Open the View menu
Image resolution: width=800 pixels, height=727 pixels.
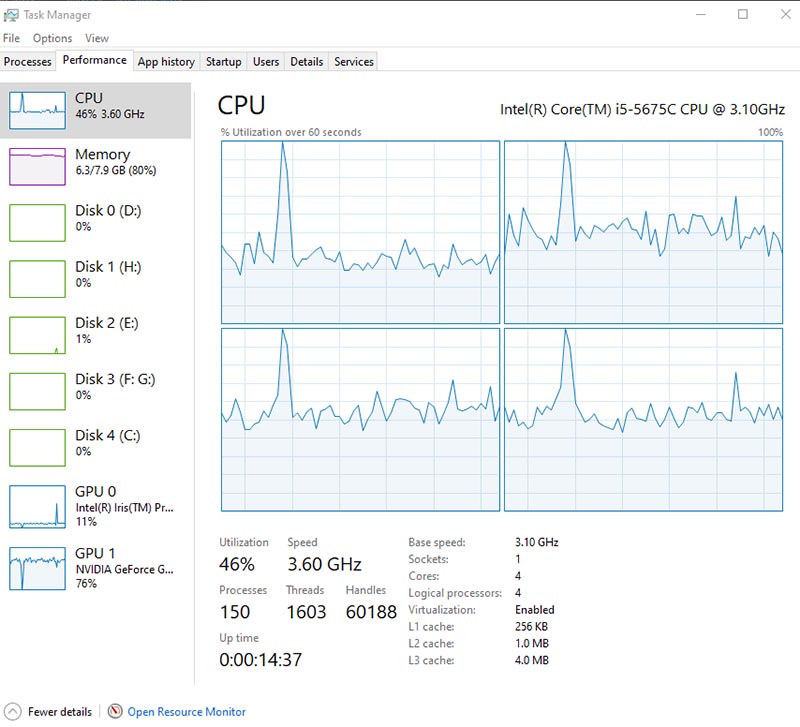click(x=96, y=38)
